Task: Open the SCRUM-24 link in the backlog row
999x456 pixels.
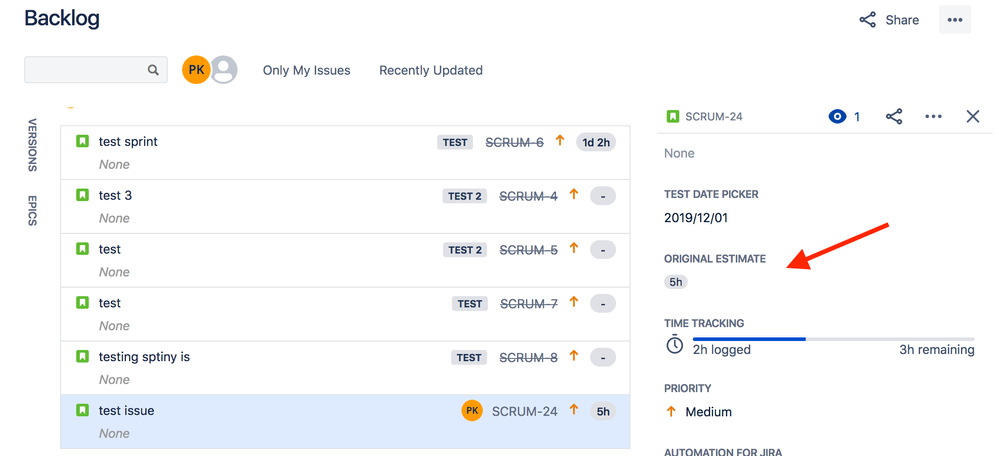Action: click(524, 411)
